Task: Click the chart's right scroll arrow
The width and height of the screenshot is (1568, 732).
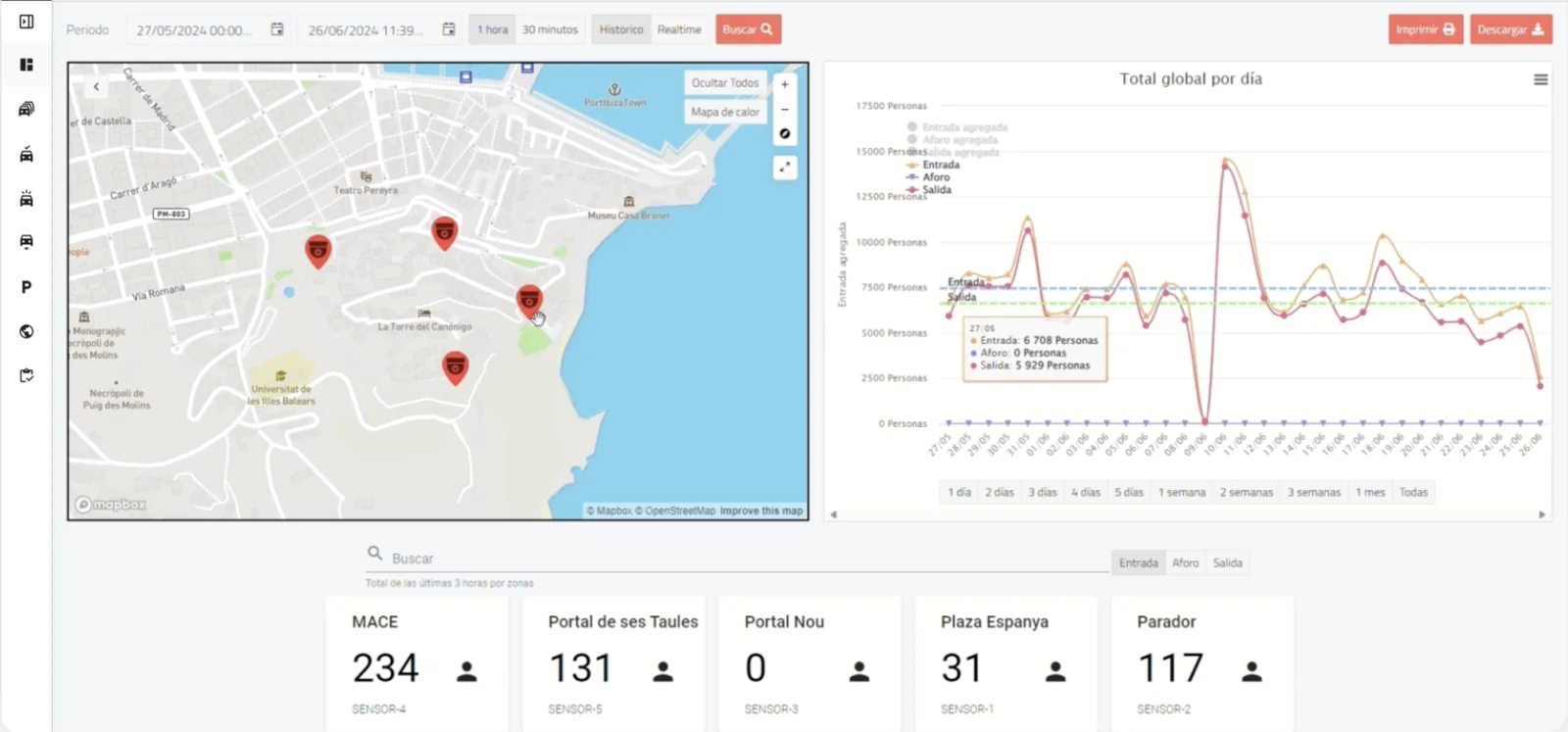Action: click(1542, 514)
